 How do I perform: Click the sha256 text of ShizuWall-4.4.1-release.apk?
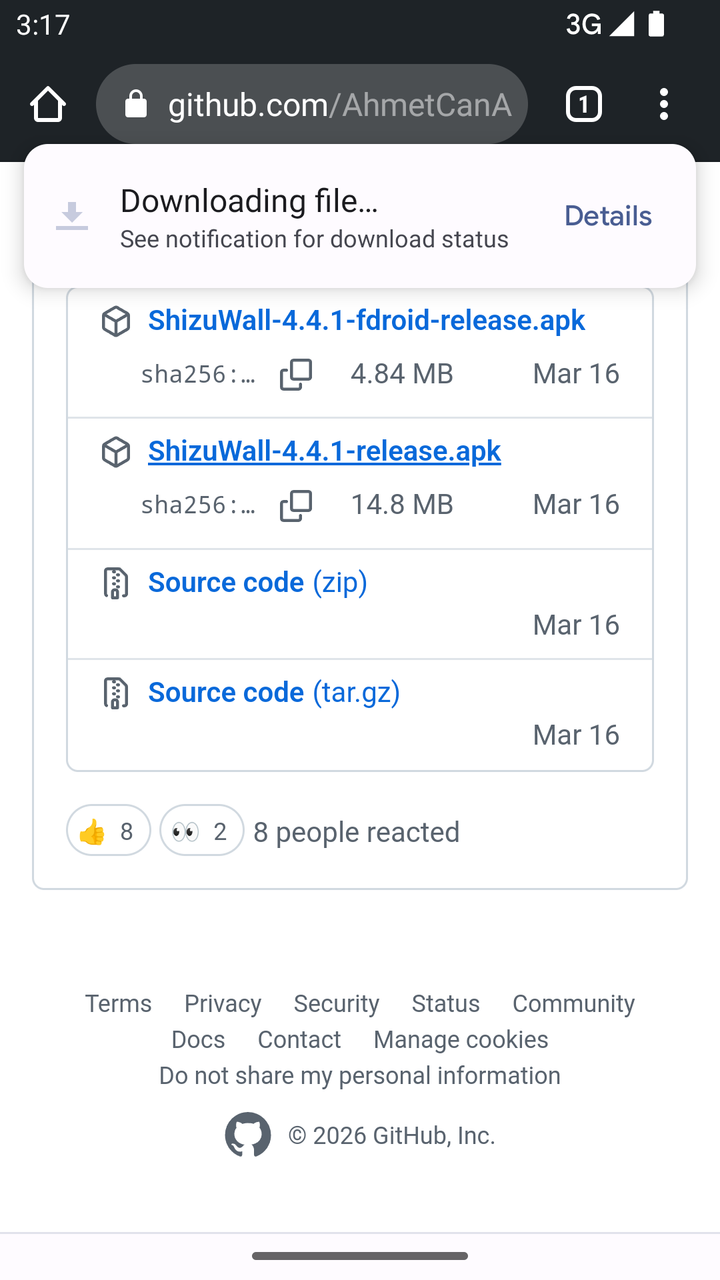tap(198, 505)
